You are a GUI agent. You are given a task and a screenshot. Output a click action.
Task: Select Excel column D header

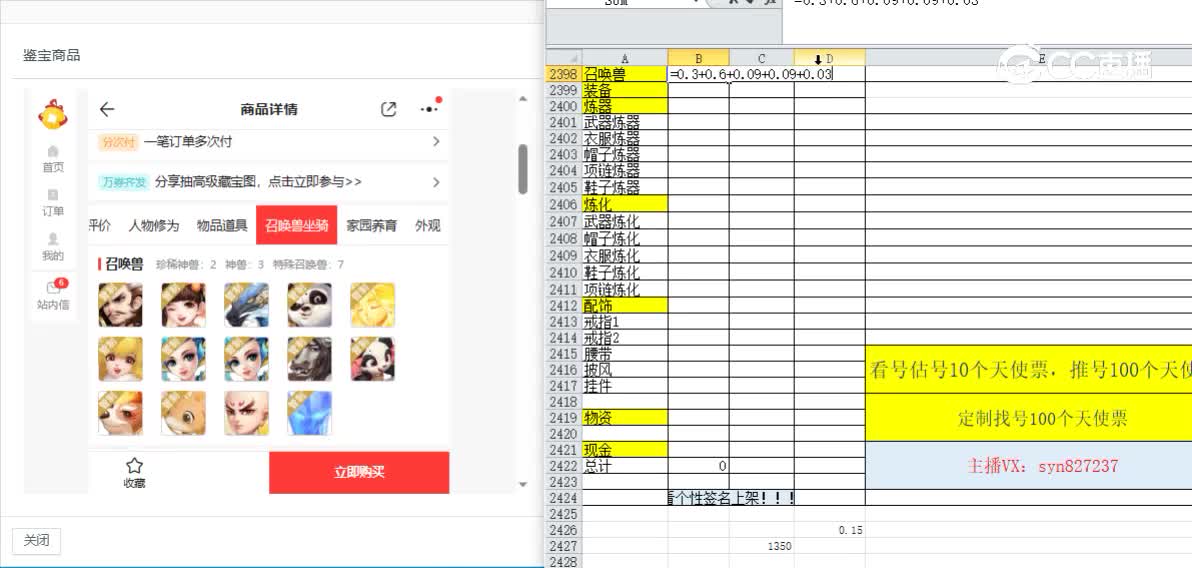pyautogui.click(x=829, y=58)
